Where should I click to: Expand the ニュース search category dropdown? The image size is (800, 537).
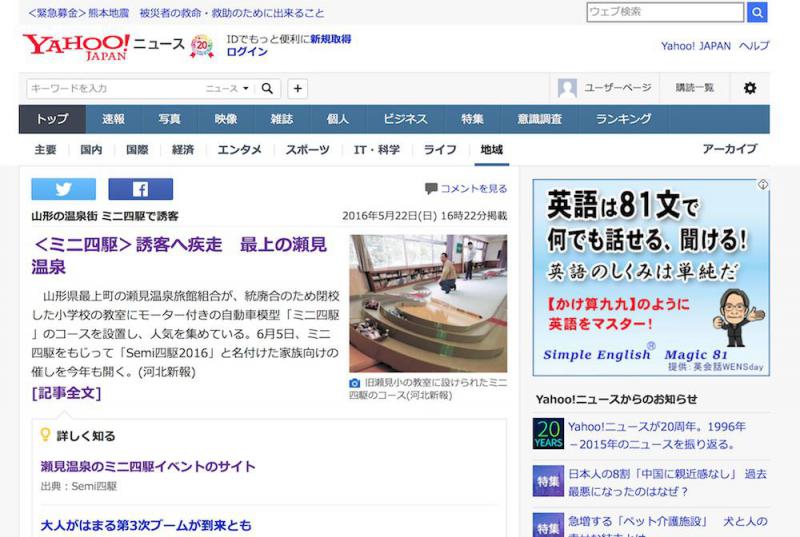[228, 88]
